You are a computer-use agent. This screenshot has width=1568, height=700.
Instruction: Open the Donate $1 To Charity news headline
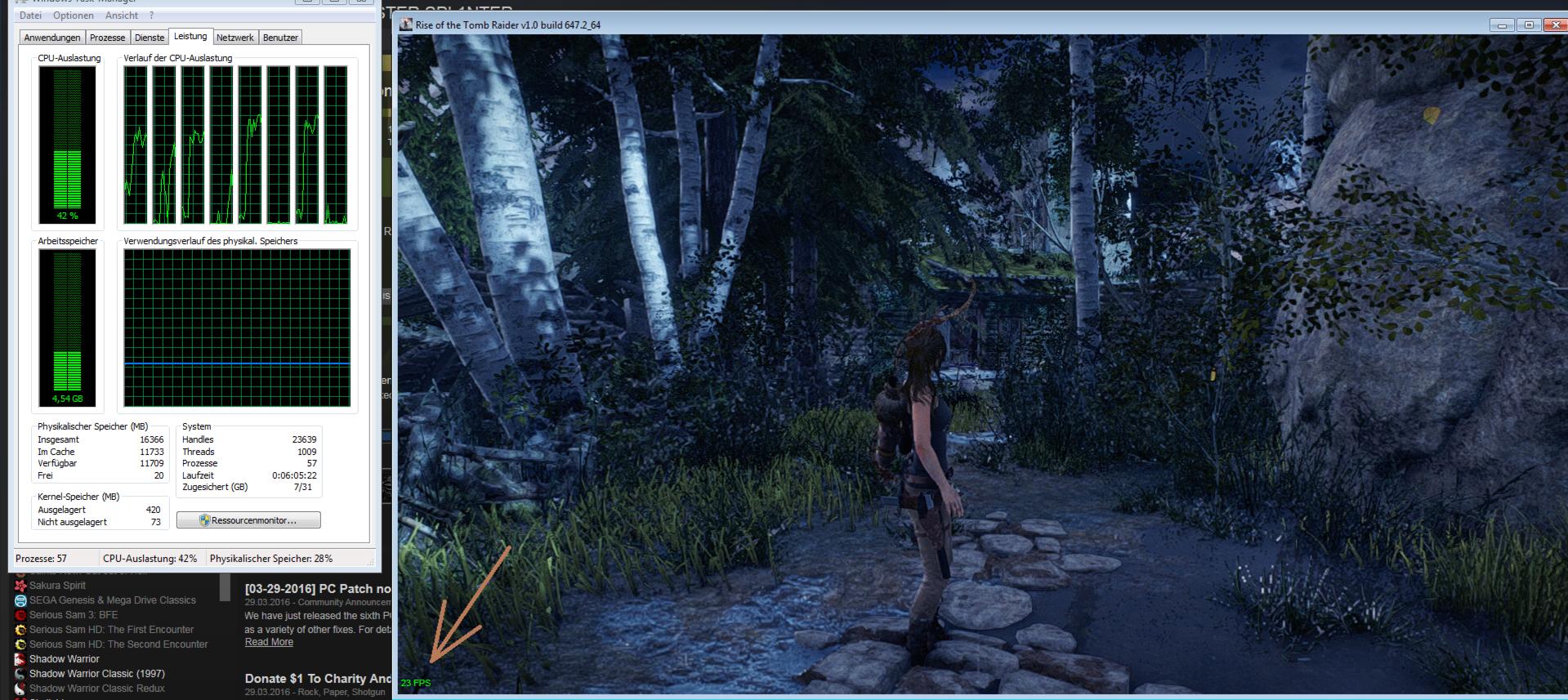click(318, 679)
